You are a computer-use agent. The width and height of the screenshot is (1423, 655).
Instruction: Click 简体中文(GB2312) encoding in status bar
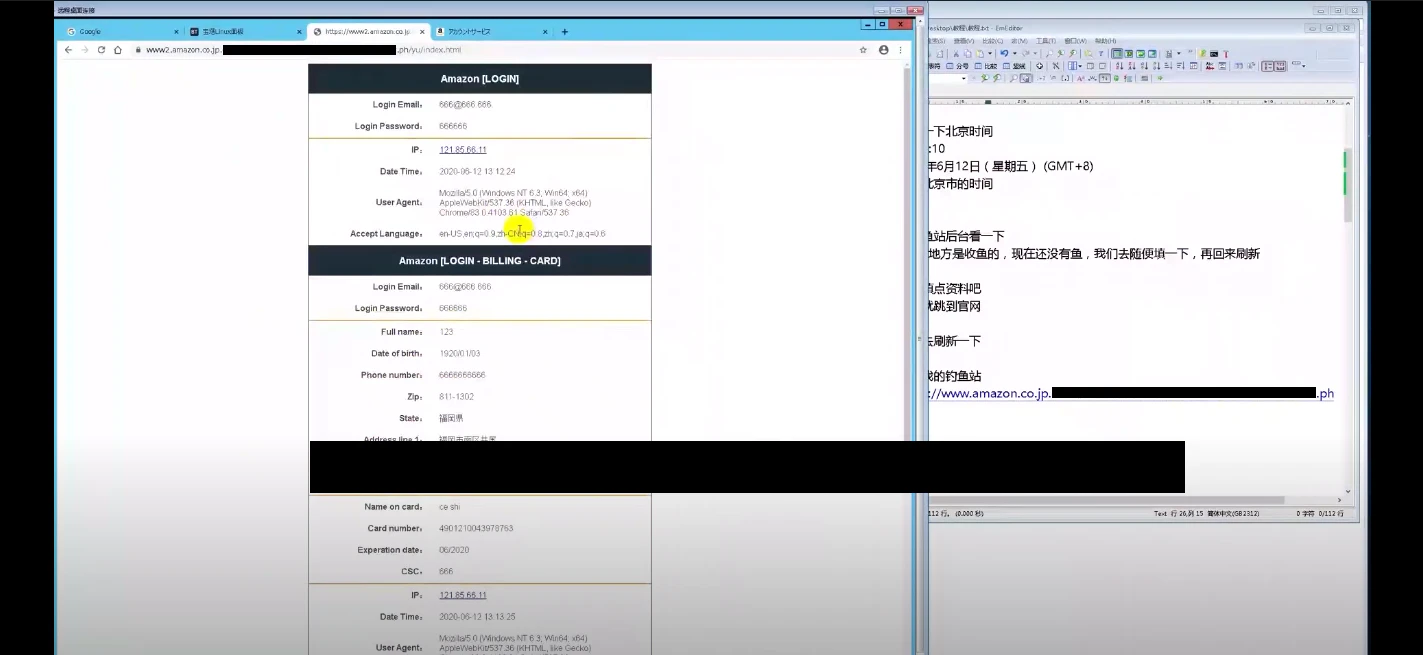pyautogui.click(x=1234, y=513)
